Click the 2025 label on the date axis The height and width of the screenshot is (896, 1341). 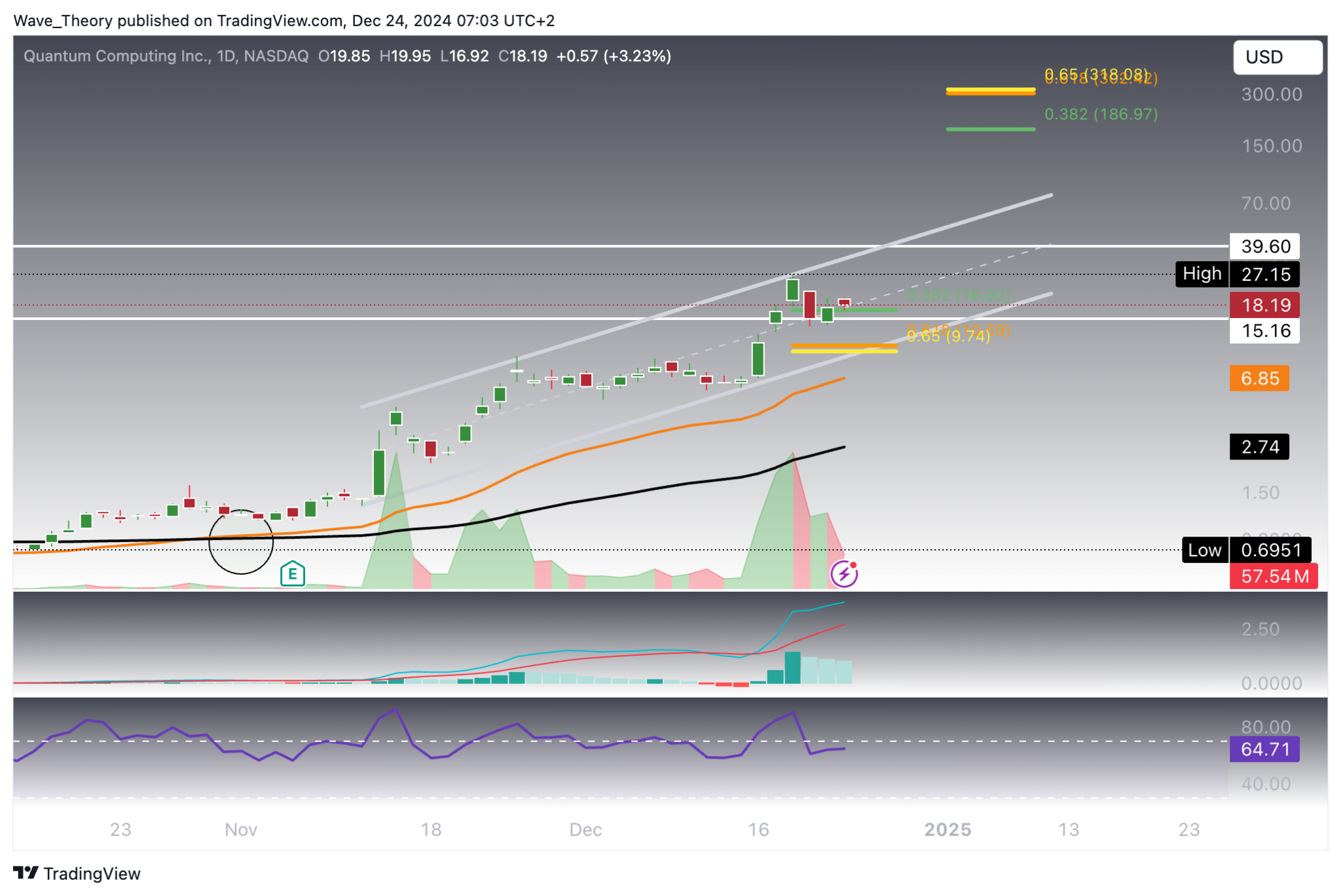pos(947,829)
